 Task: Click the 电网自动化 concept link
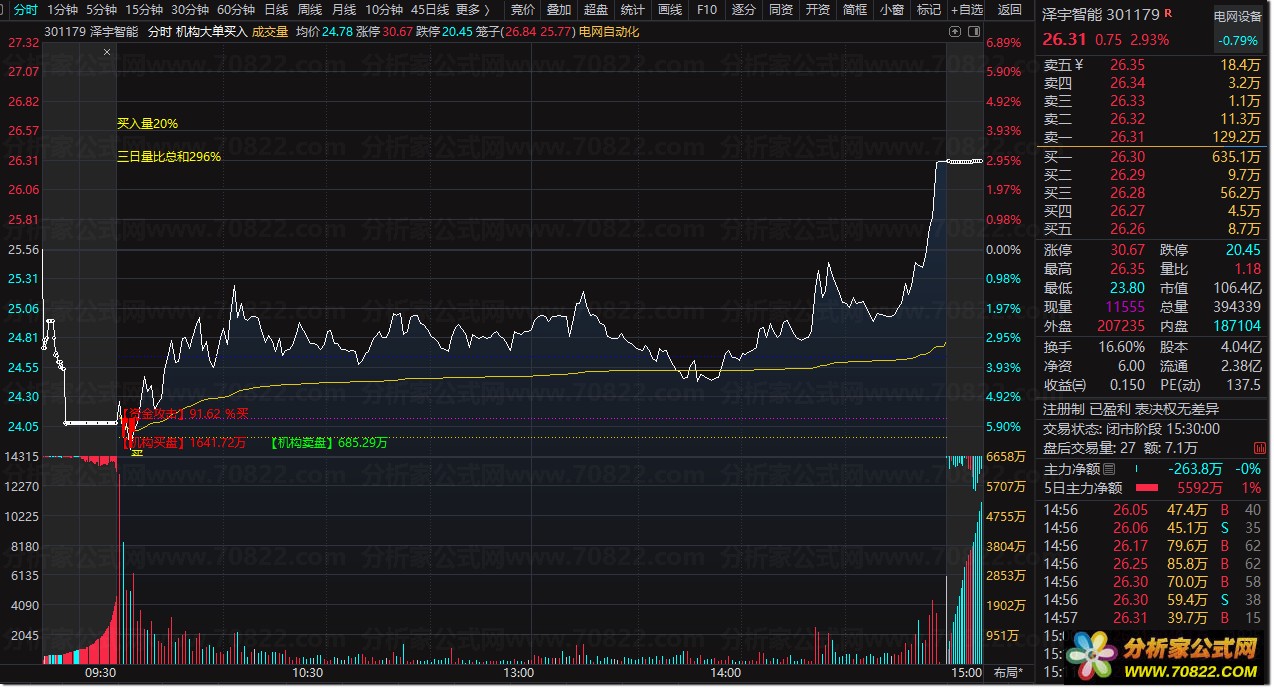coord(609,32)
